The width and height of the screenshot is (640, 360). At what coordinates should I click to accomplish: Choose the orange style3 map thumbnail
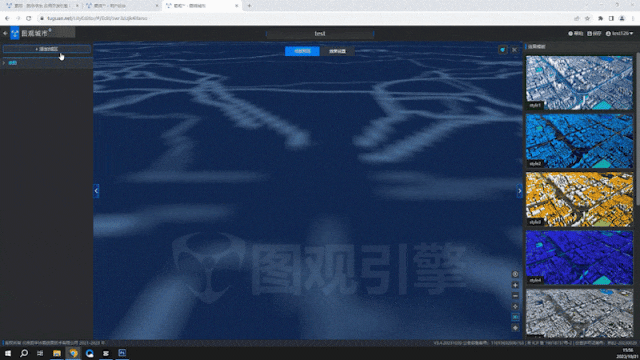(579, 199)
